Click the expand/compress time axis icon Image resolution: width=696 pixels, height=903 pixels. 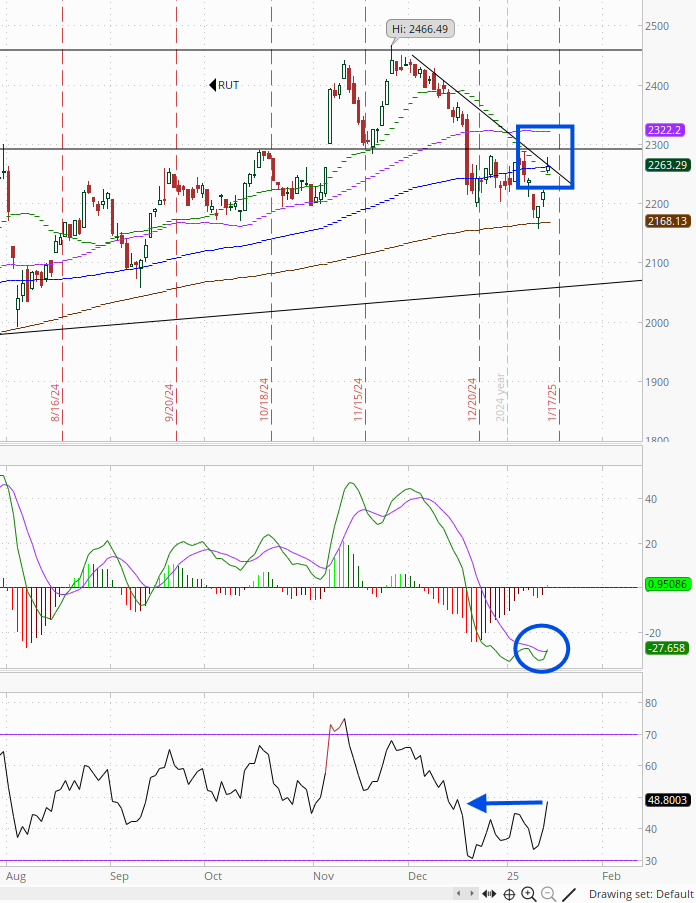[489, 894]
